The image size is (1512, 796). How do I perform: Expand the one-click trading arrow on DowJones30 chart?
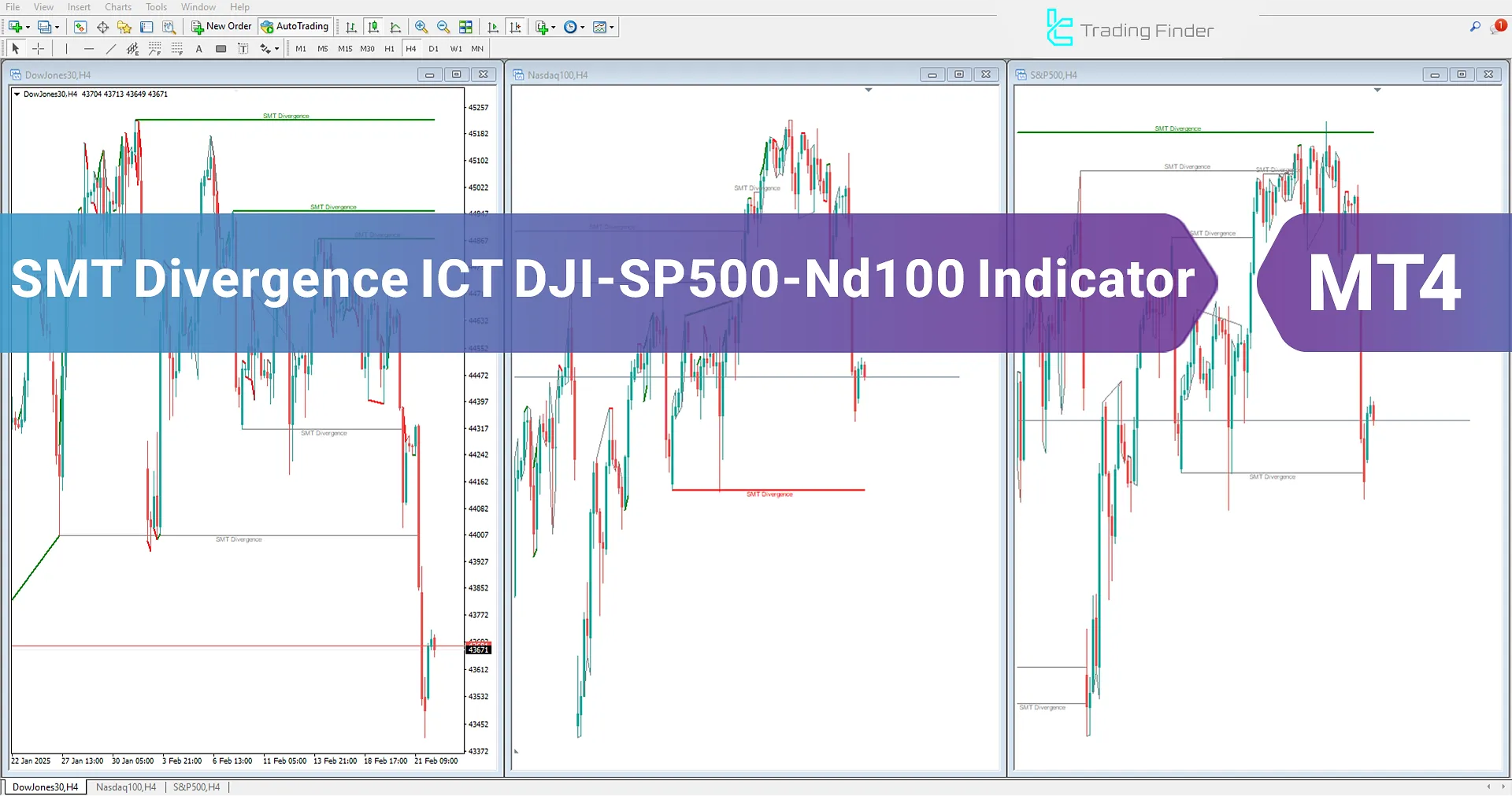pyautogui.click(x=17, y=94)
